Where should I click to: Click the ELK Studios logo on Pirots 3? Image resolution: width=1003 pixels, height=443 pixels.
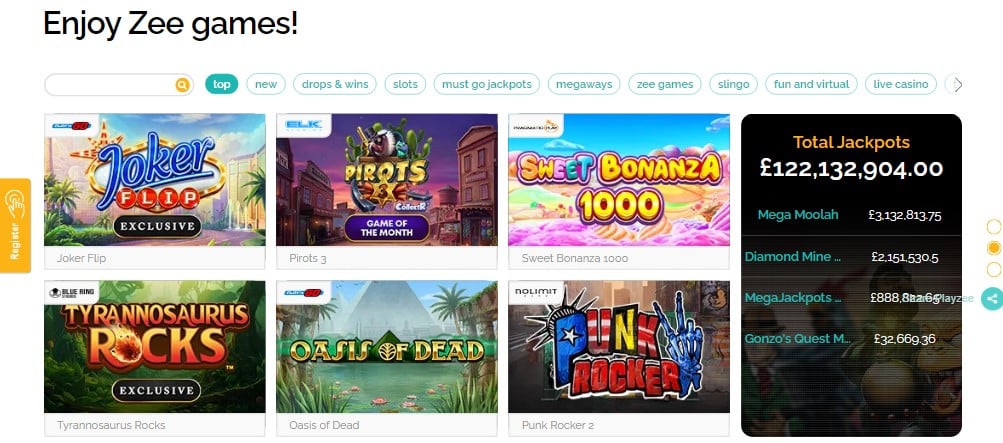(x=297, y=125)
